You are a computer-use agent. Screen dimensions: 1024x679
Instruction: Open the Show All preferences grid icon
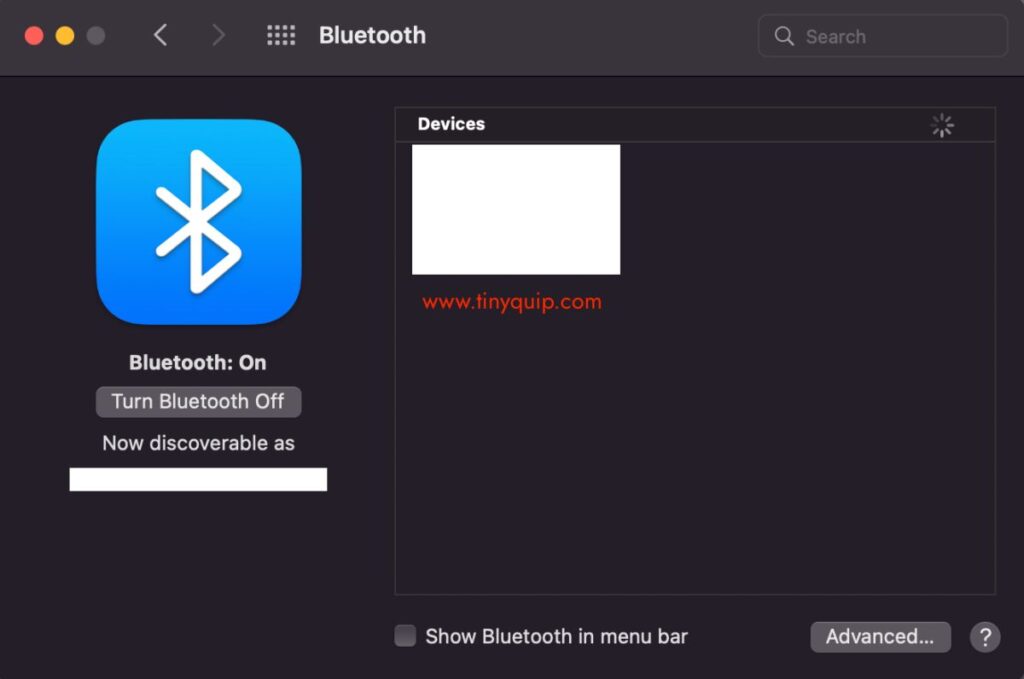tap(281, 35)
